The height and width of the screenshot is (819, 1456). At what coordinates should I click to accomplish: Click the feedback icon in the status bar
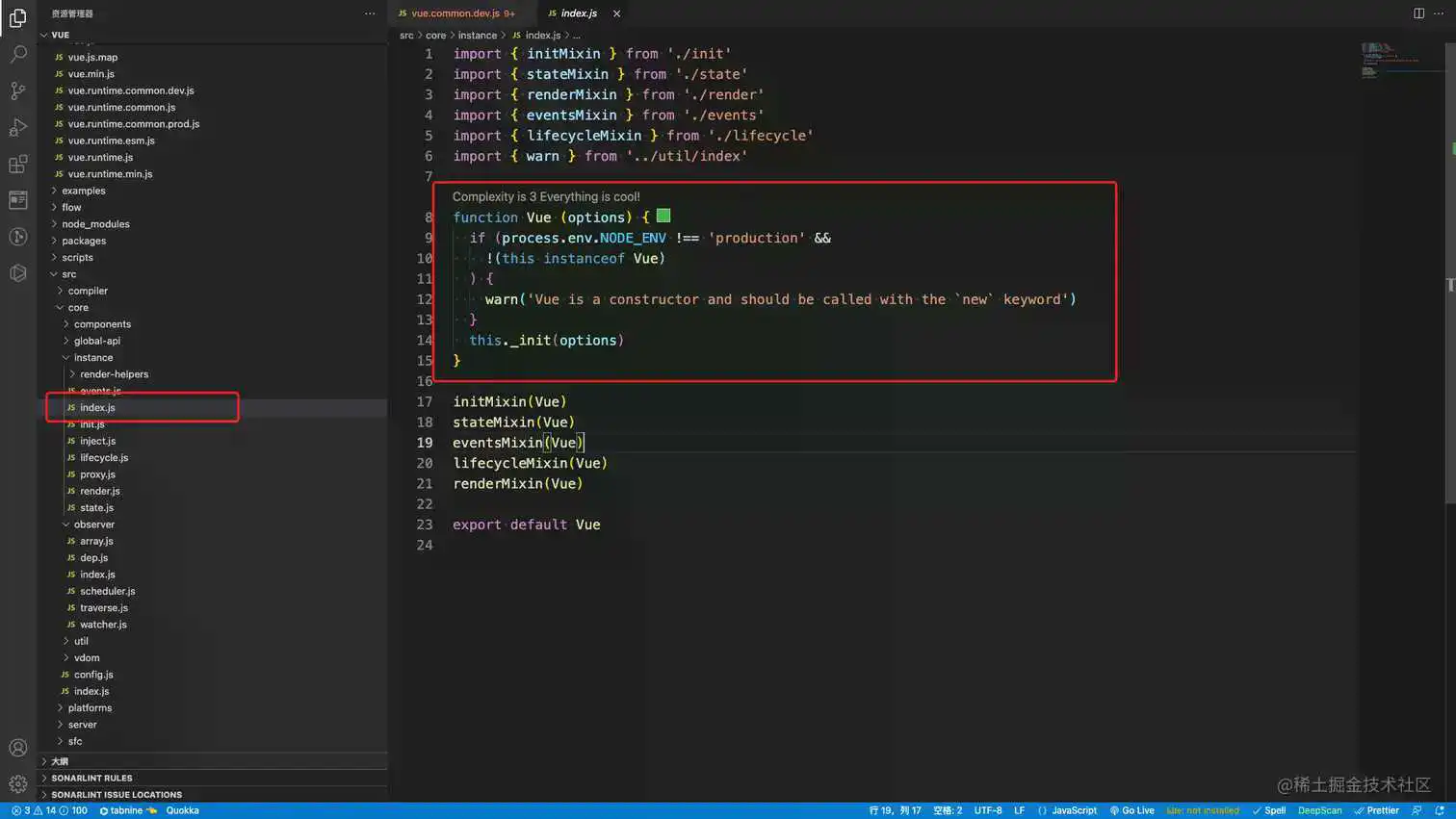pos(1417,810)
